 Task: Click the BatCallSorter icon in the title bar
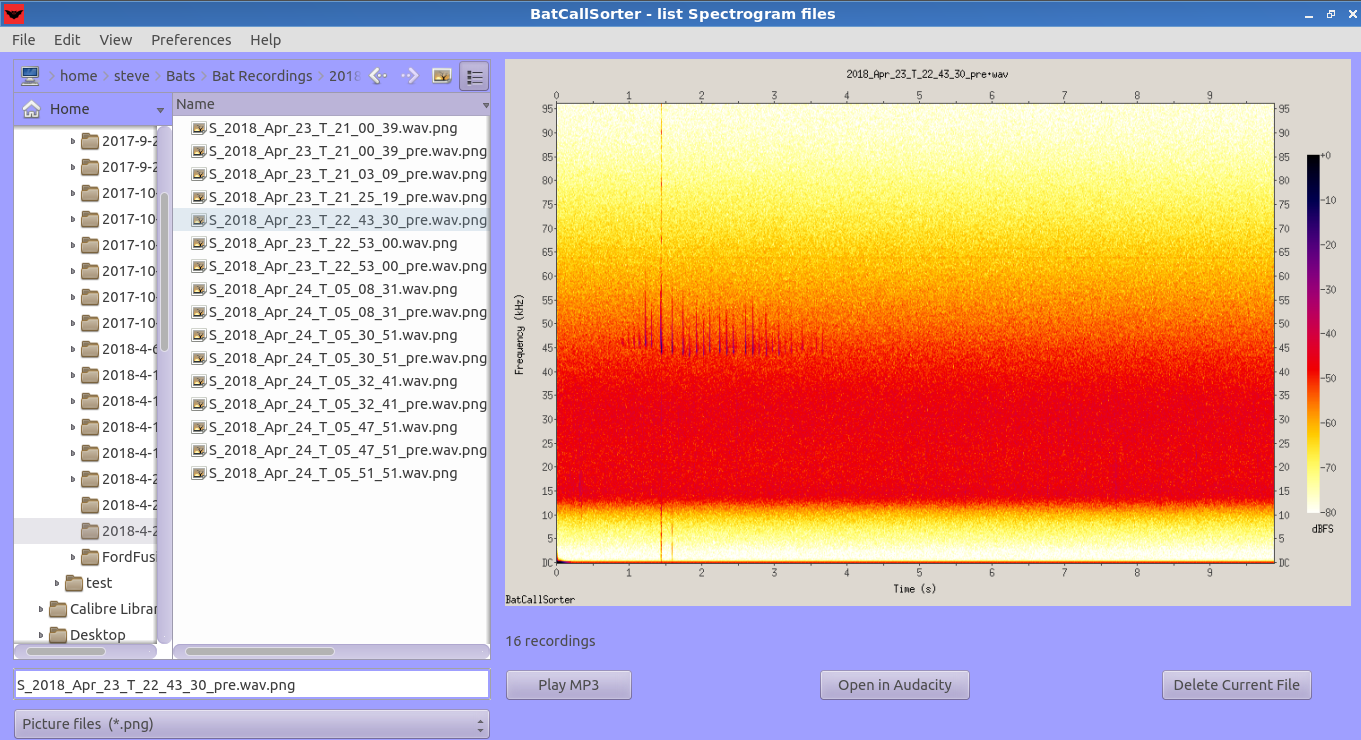(x=14, y=14)
